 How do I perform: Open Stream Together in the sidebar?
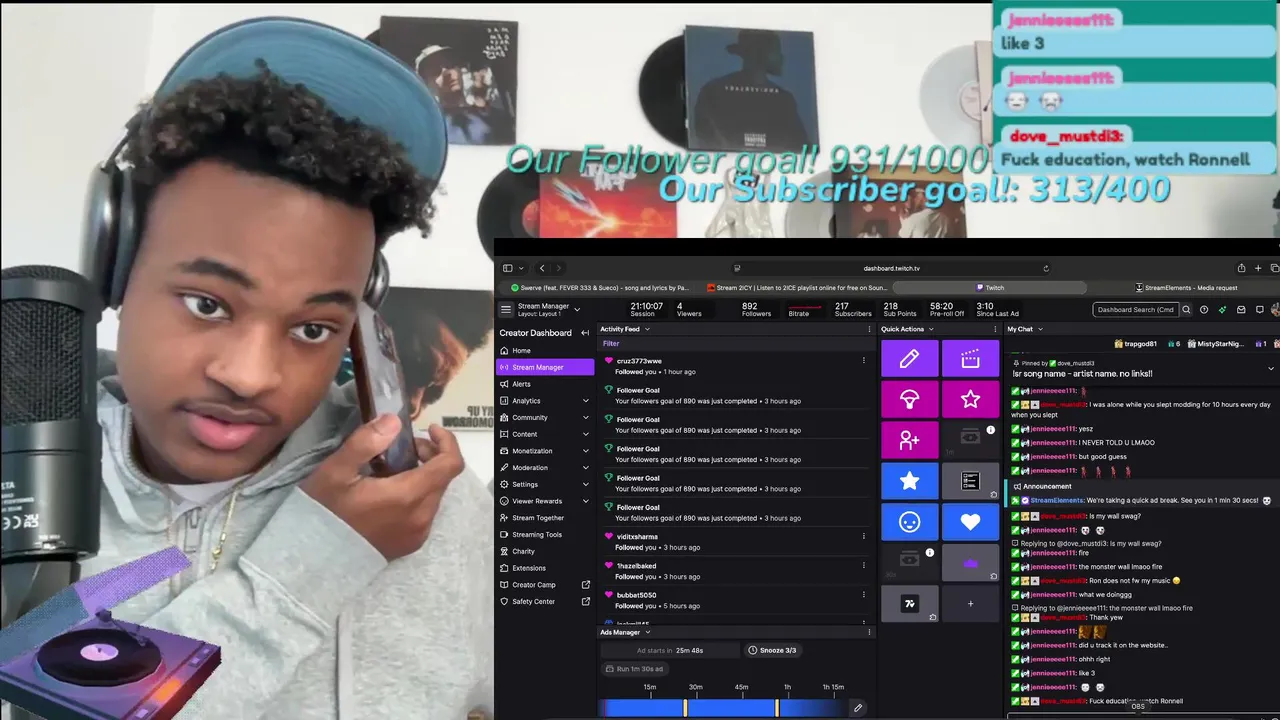546,518
